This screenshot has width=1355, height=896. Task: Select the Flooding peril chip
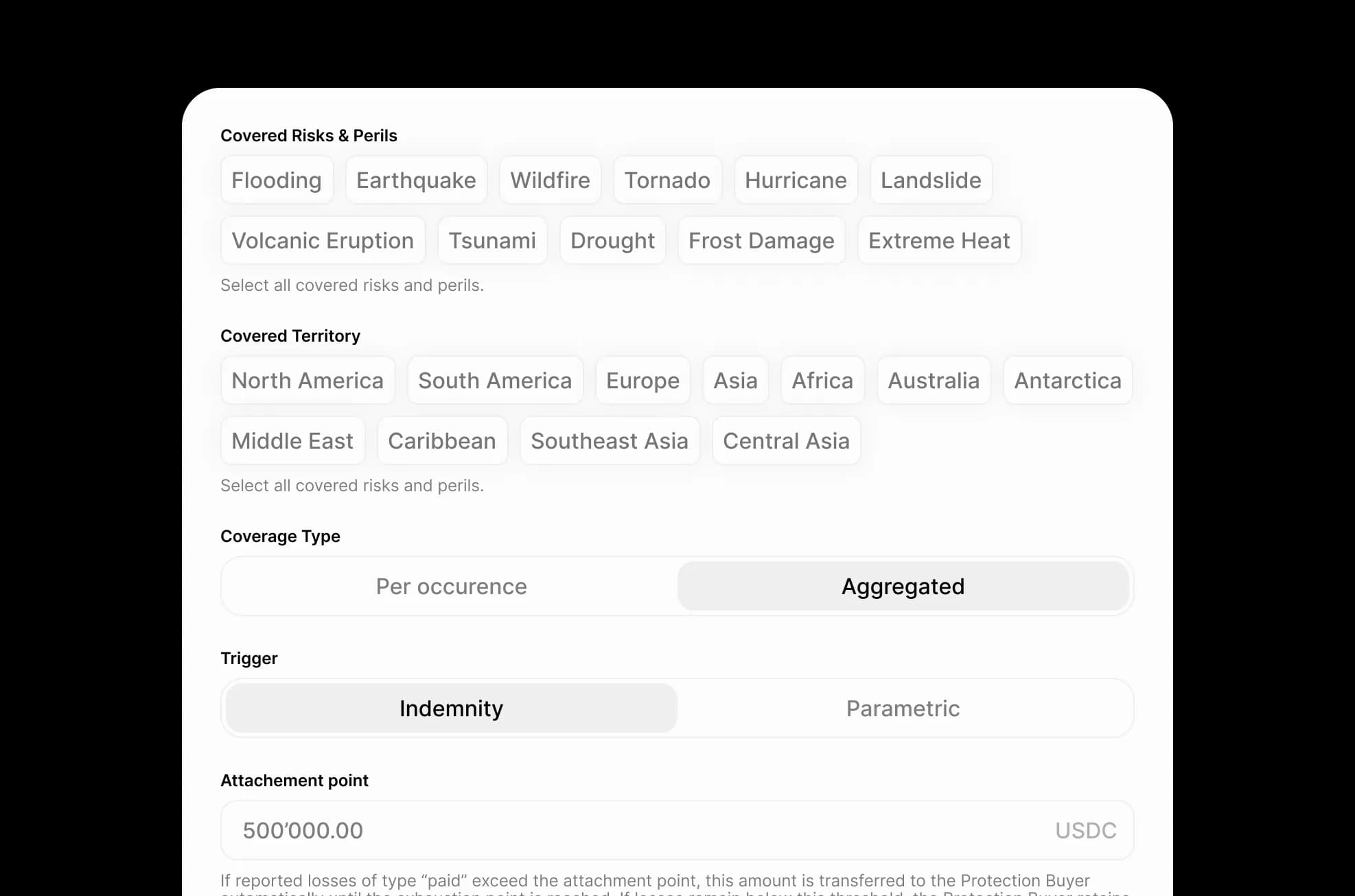pos(277,180)
